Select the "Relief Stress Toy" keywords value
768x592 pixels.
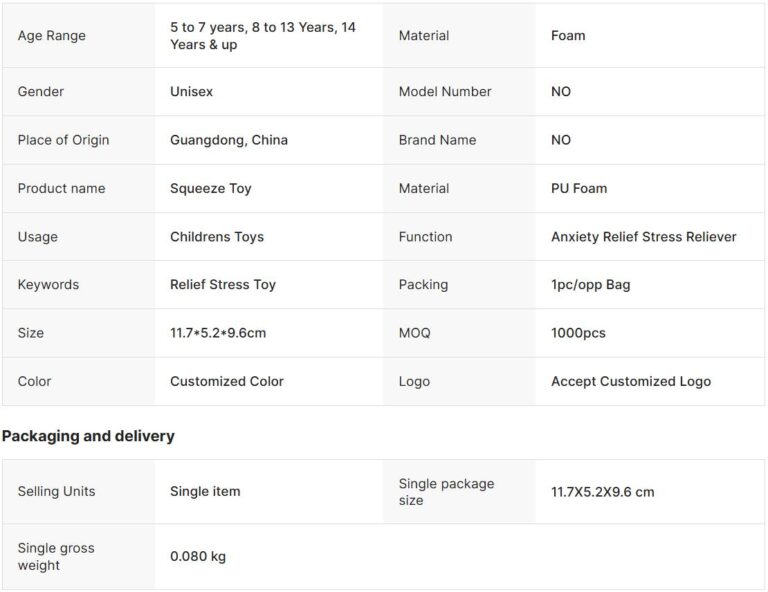tap(223, 285)
